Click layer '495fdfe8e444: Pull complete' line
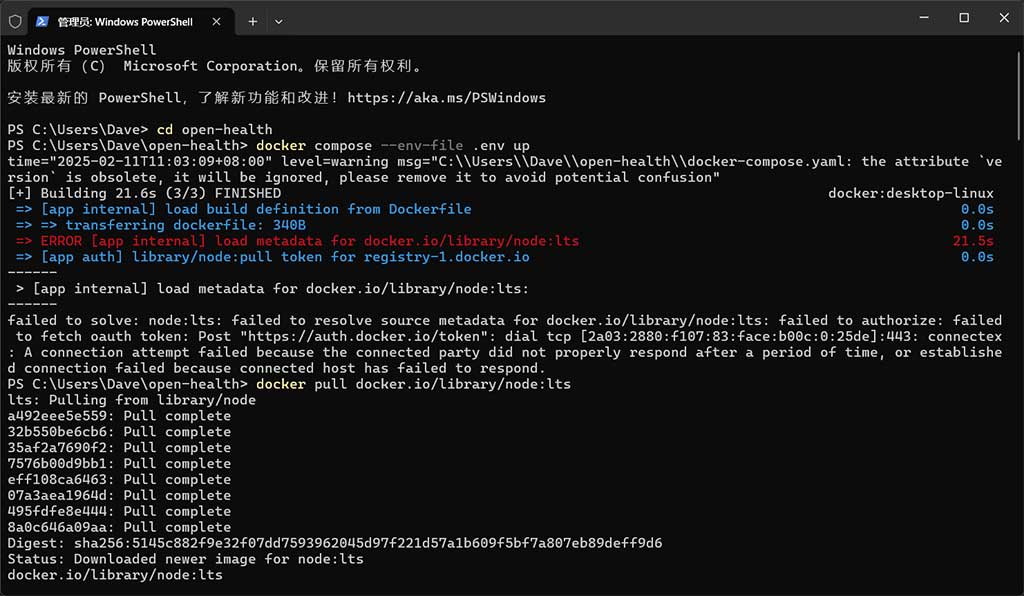The image size is (1024, 596). click(x=120, y=511)
